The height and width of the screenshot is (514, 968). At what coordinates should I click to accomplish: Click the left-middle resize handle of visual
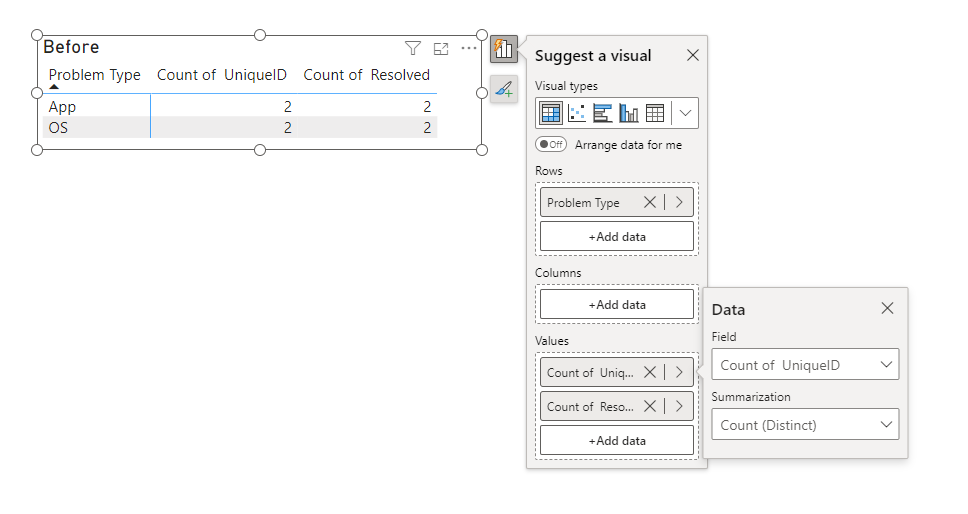pyautogui.click(x=37, y=93)
